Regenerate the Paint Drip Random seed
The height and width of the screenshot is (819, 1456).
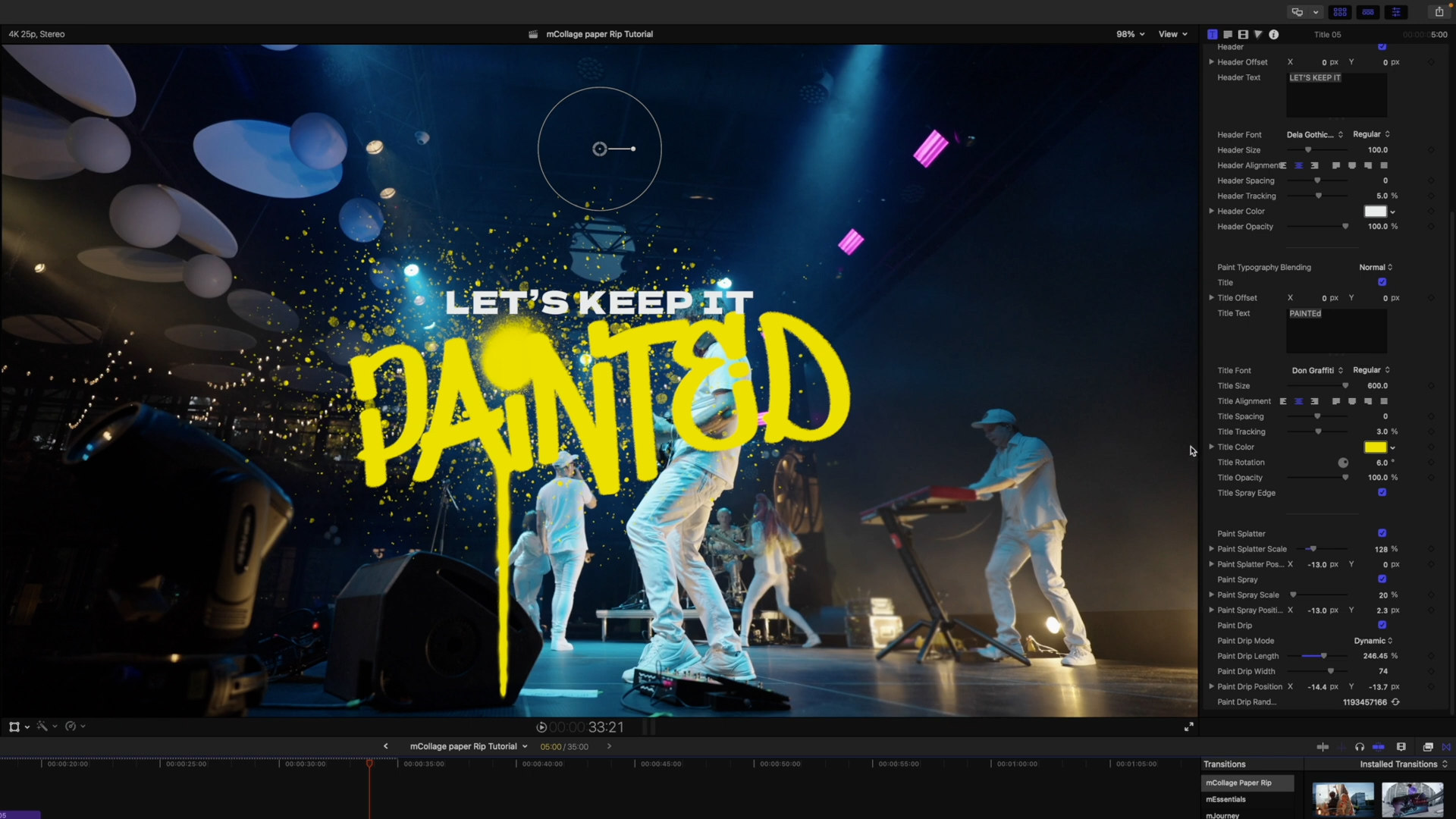pos(1395,702)
